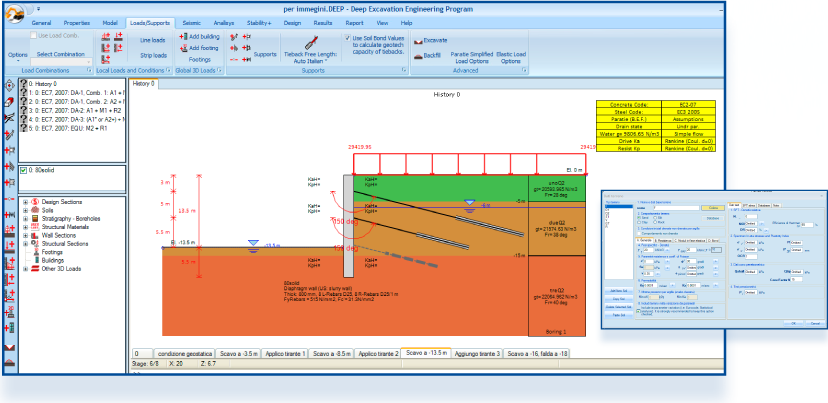Screen dimensions: 828x403
Task: Select the Scavo a -8.5 m stage tab
Action: click(x=331, y=353)
